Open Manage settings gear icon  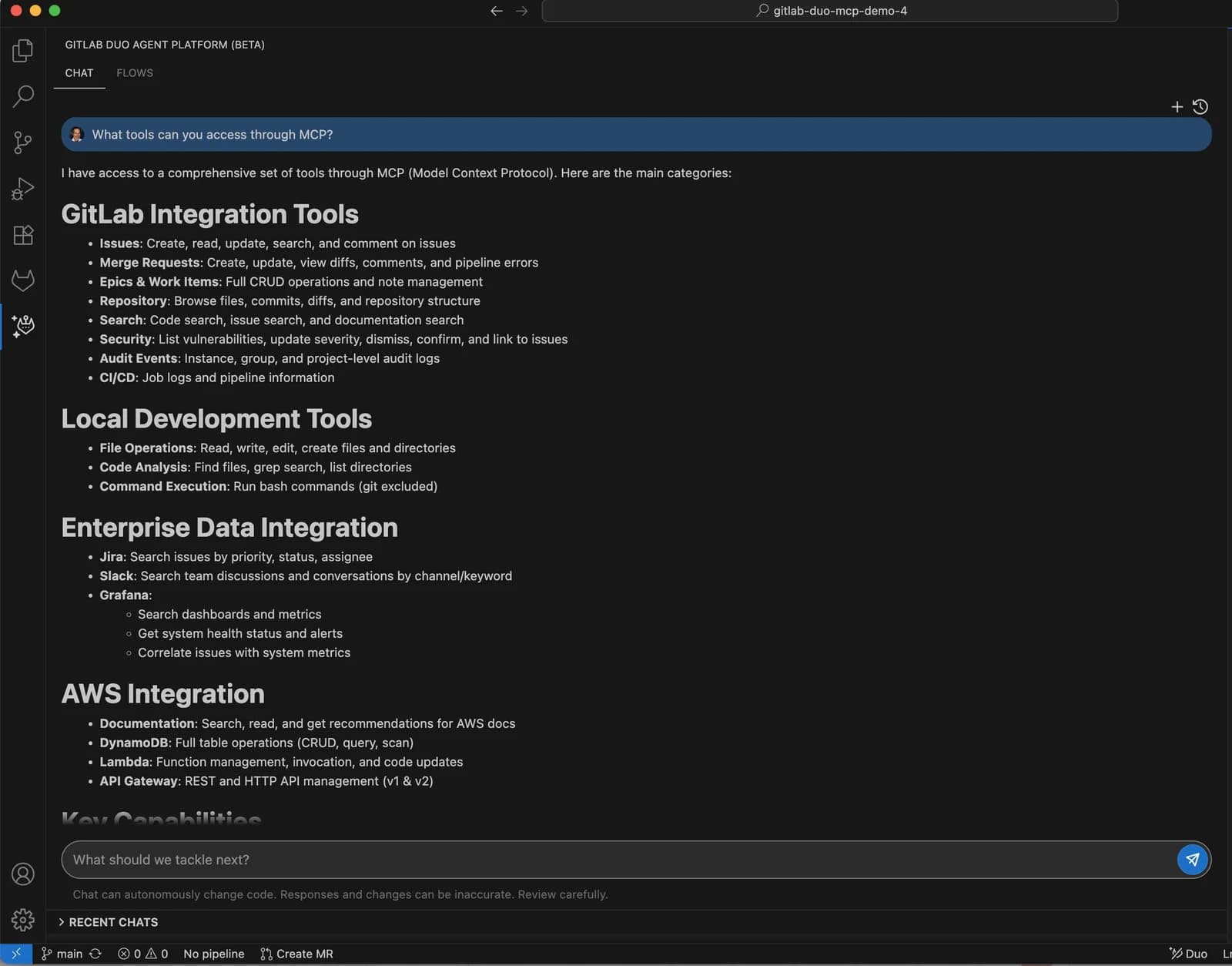click(x=23, y=920)
